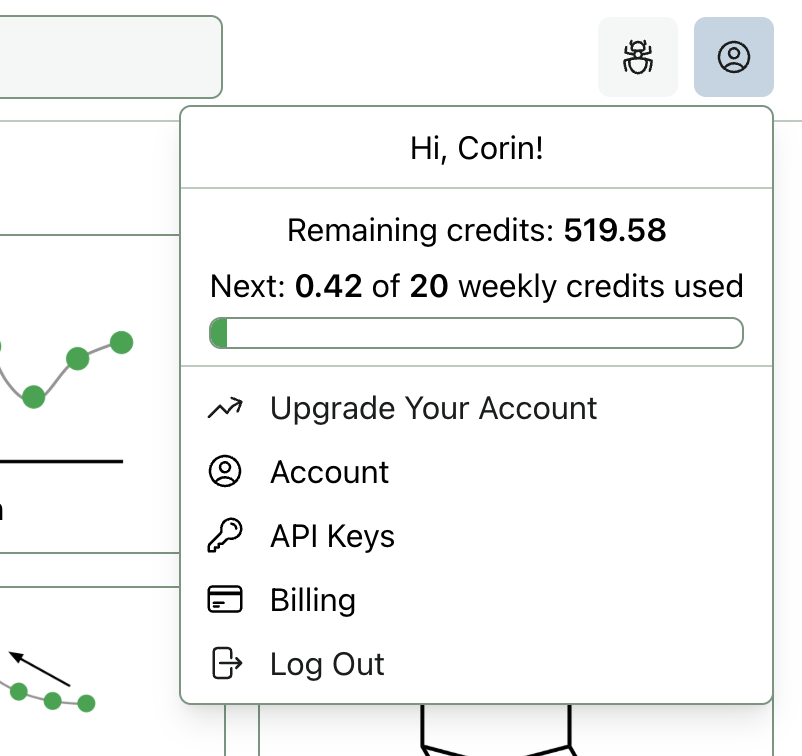Viewport: 802px width, 756px height.
Task: Click the remaining credits value 519.58
Action: click(614, 231)
